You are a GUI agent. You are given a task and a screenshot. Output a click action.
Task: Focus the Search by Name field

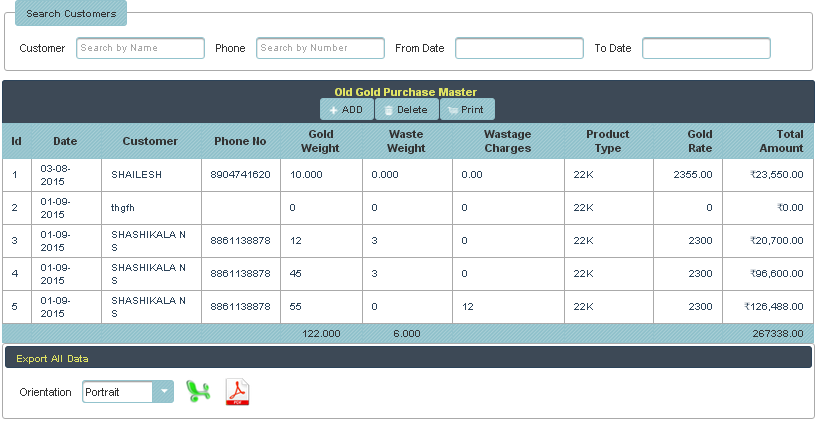tap(140, 48)
